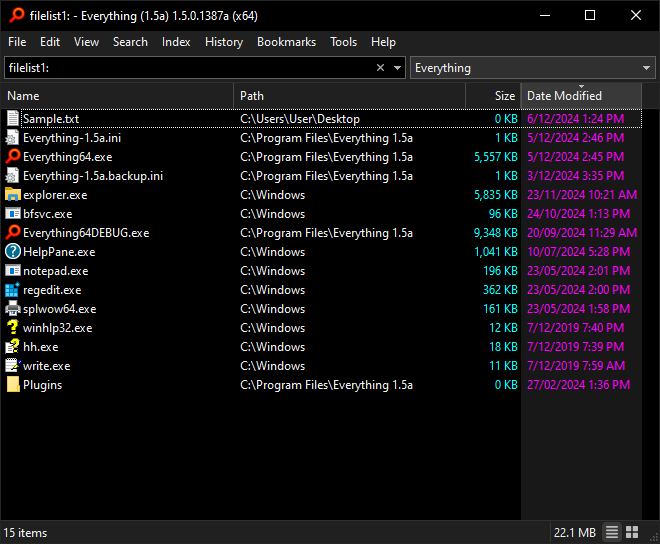Click the notepad.exe file icon
Screen dimensions: 660x544
tap(13, 271)
